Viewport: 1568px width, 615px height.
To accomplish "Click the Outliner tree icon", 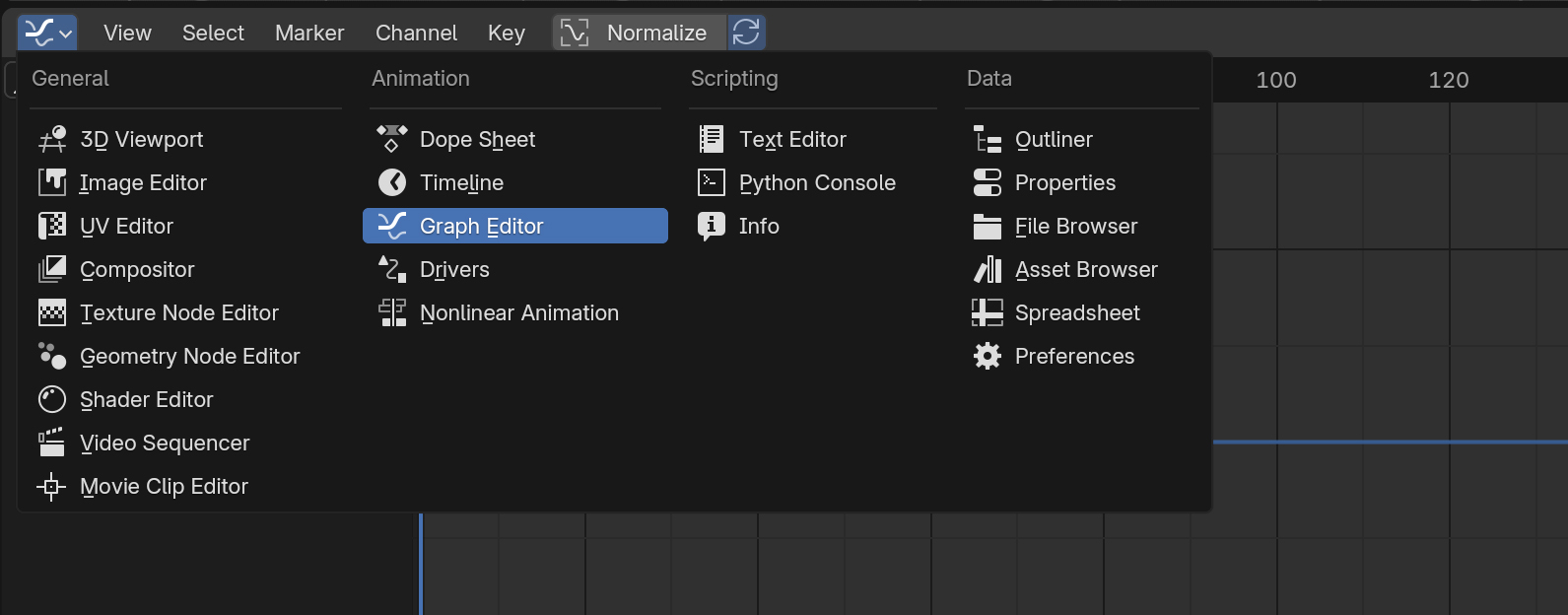I will [988, 139].
